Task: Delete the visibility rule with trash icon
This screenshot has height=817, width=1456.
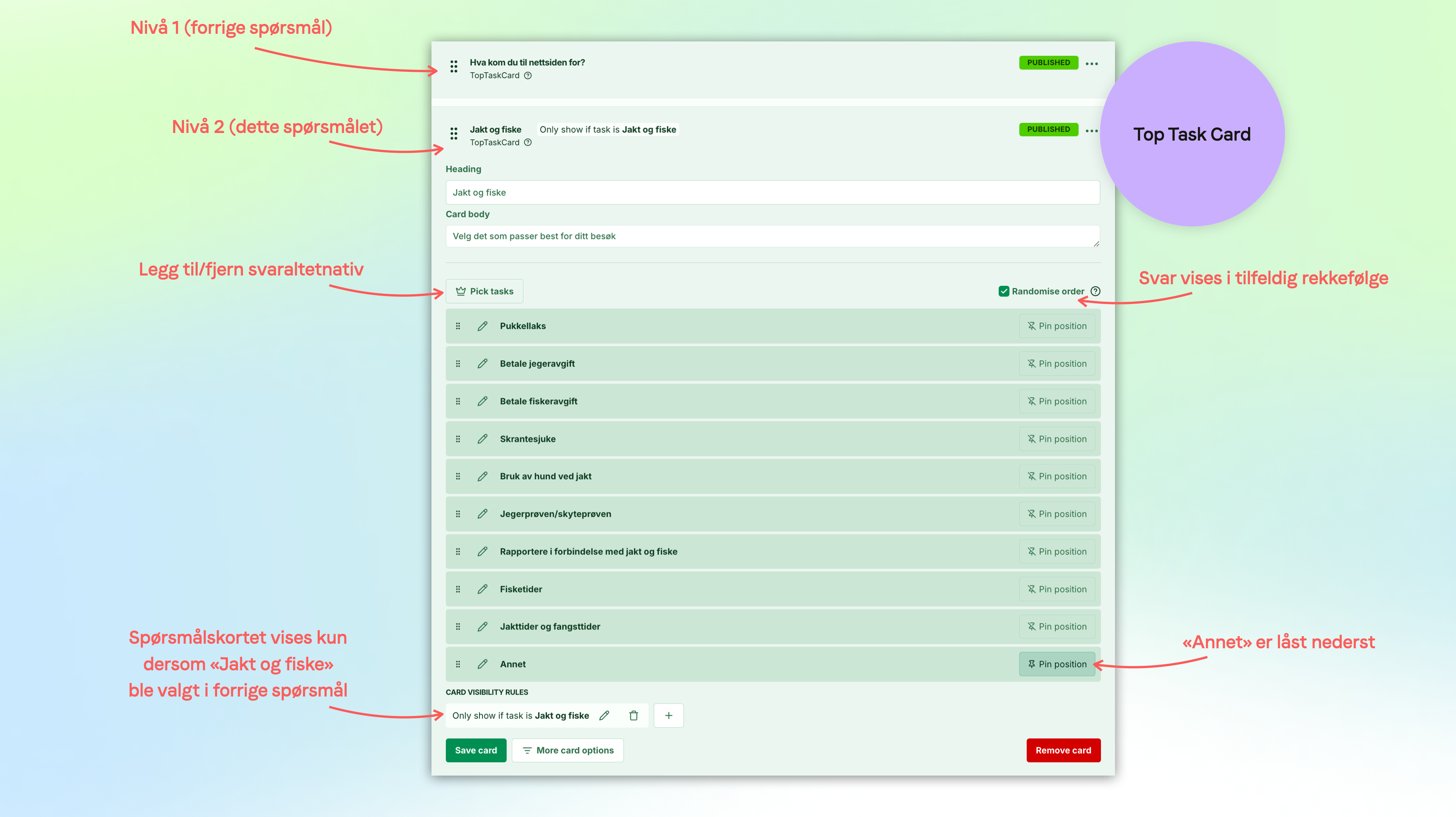Action: click(634, 715)
